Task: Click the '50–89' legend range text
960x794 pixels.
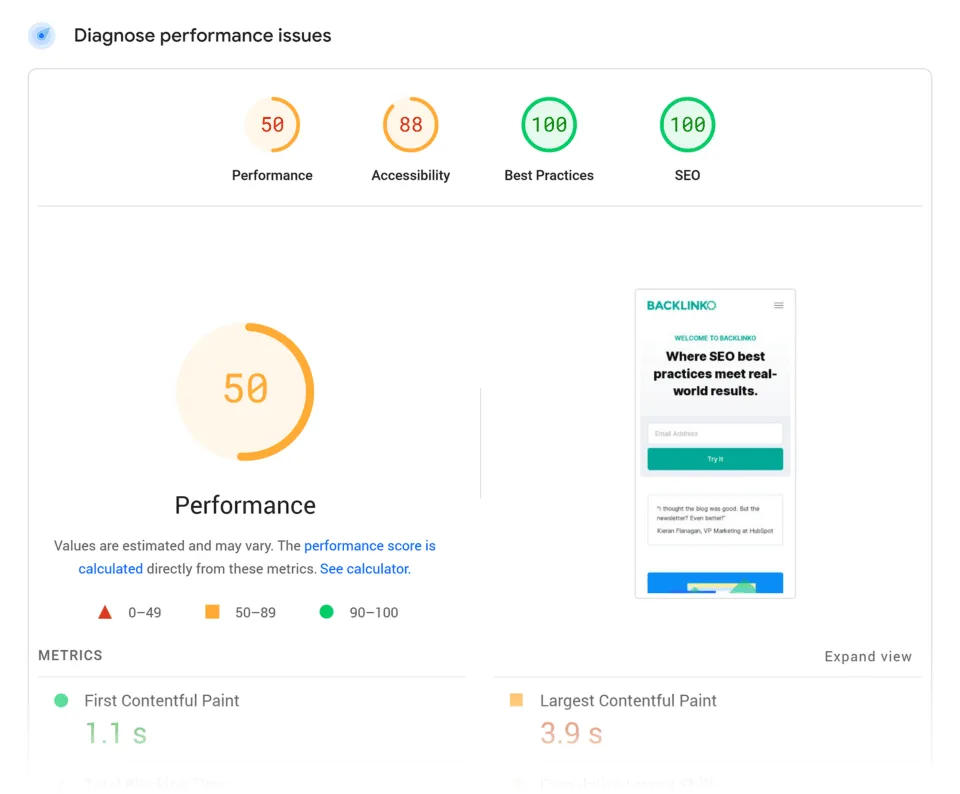Action: click(x=255, y=613)
